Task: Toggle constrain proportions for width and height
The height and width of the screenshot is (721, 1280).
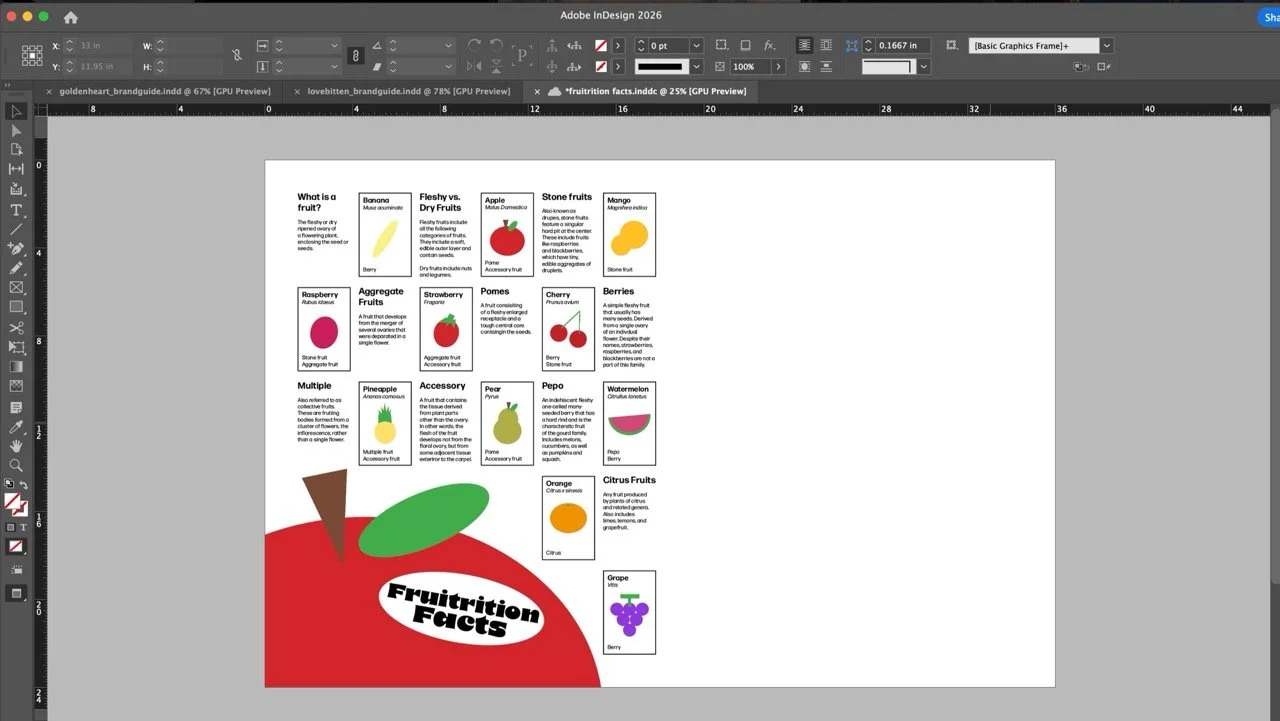Action: (x=237, y=56)
